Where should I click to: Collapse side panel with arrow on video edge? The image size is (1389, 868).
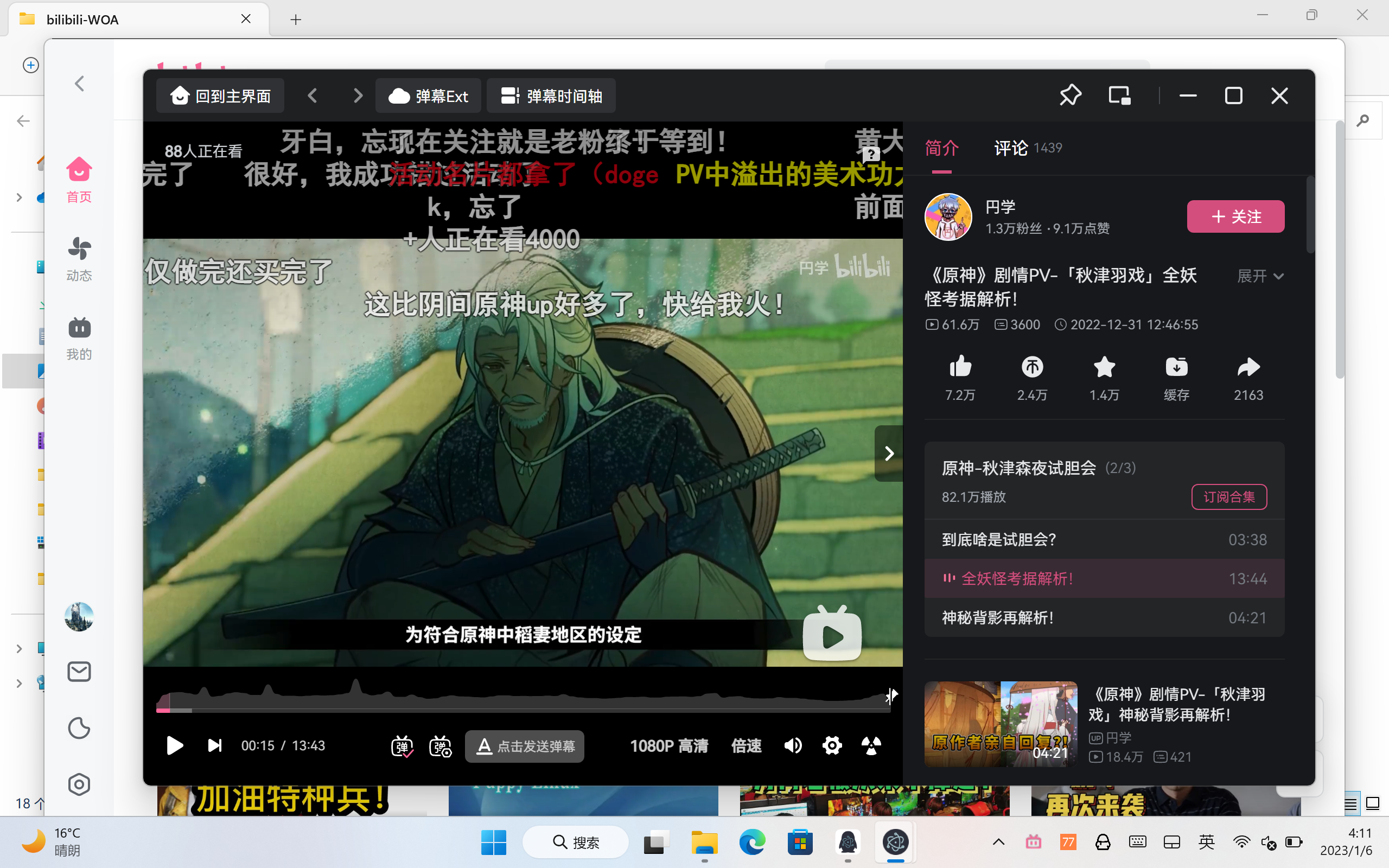889,454
